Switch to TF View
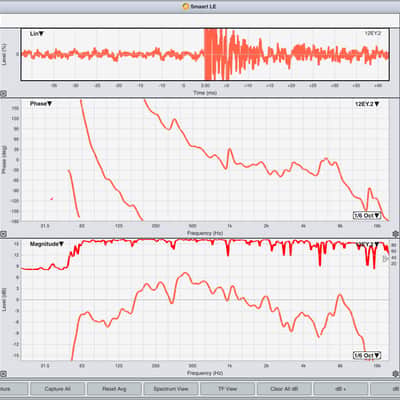Screen dimensions: 400x400 point(227,389)
